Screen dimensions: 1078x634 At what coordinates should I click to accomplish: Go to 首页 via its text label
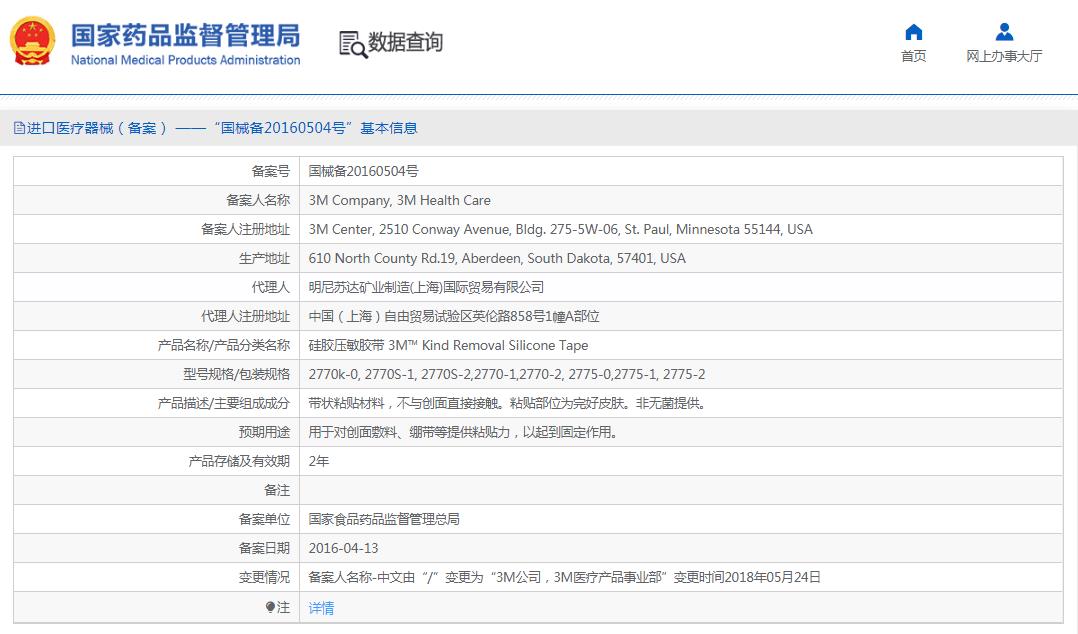[913, 57]
